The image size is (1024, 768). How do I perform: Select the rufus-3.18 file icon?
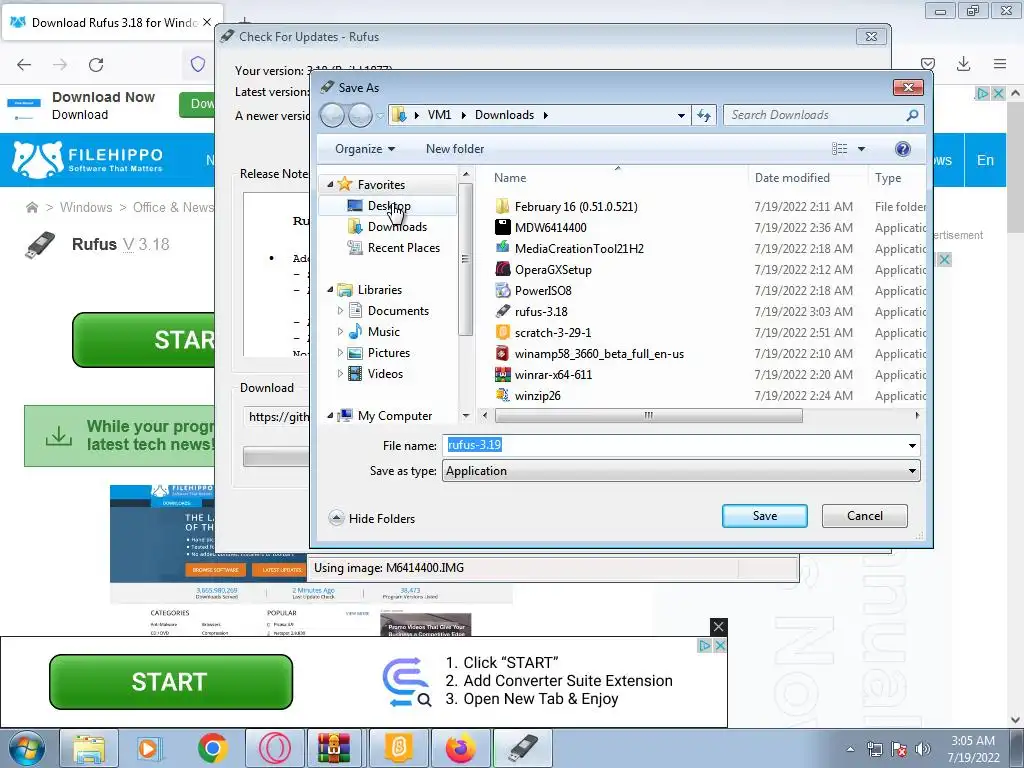(x=502, y=312)
